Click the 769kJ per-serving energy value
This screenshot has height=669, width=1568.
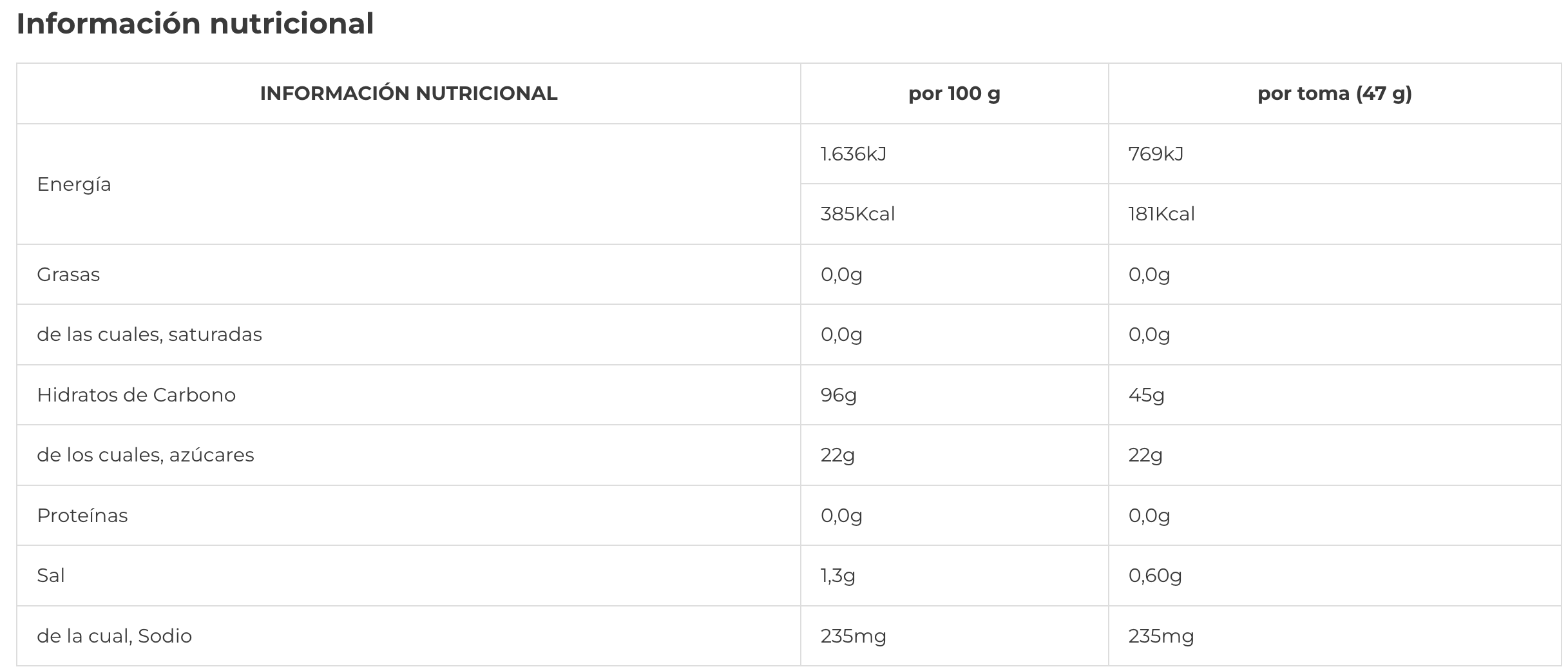tap(1156, 154)
